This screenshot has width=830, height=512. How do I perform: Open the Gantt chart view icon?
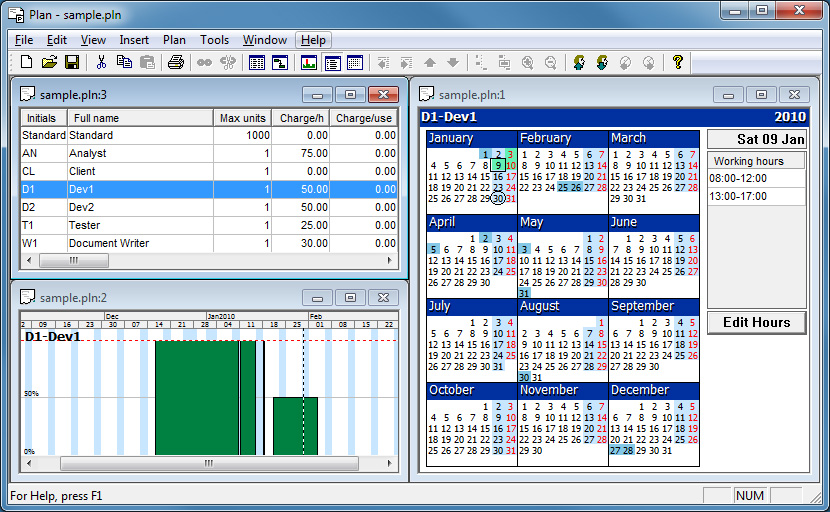point(279,62)
